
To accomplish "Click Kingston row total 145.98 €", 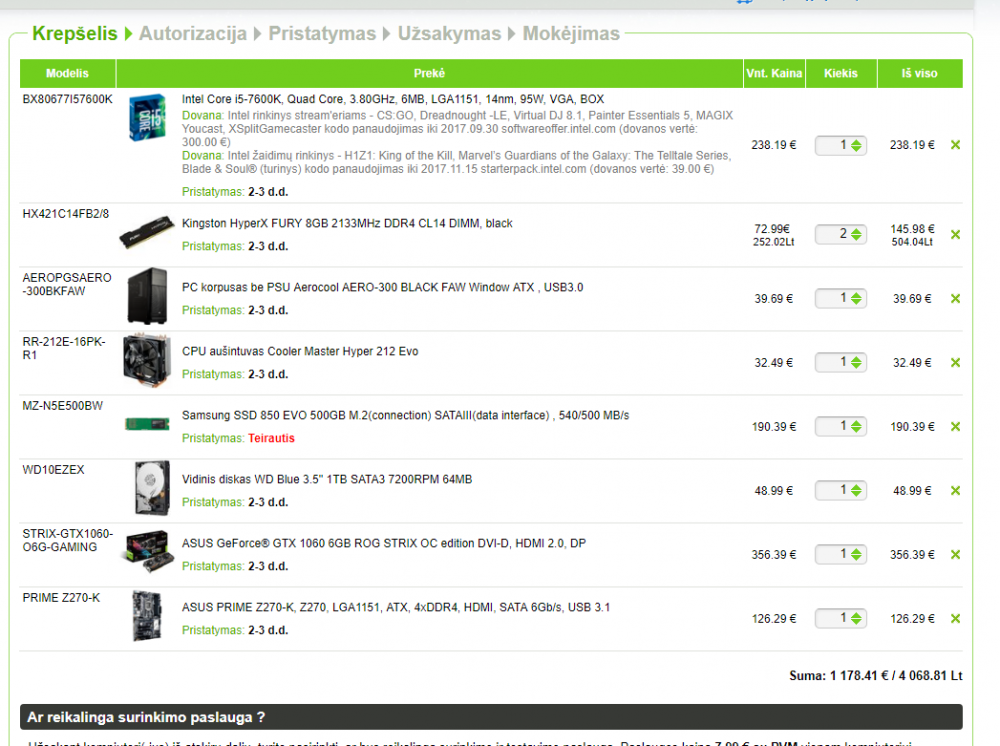I will coord(913,228).
